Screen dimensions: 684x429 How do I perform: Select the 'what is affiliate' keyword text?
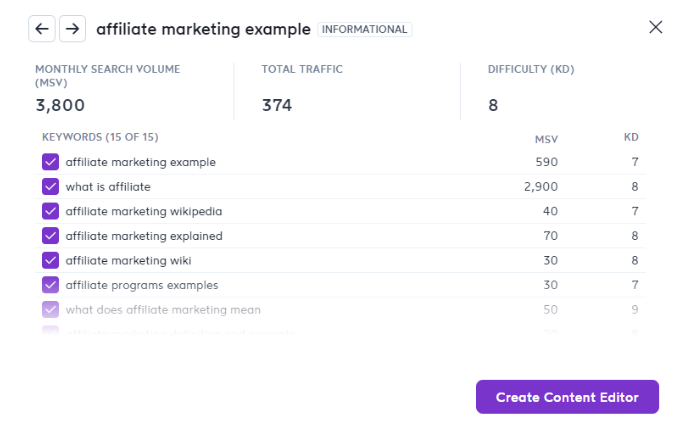pyautogui.click(x=108, y=186)
